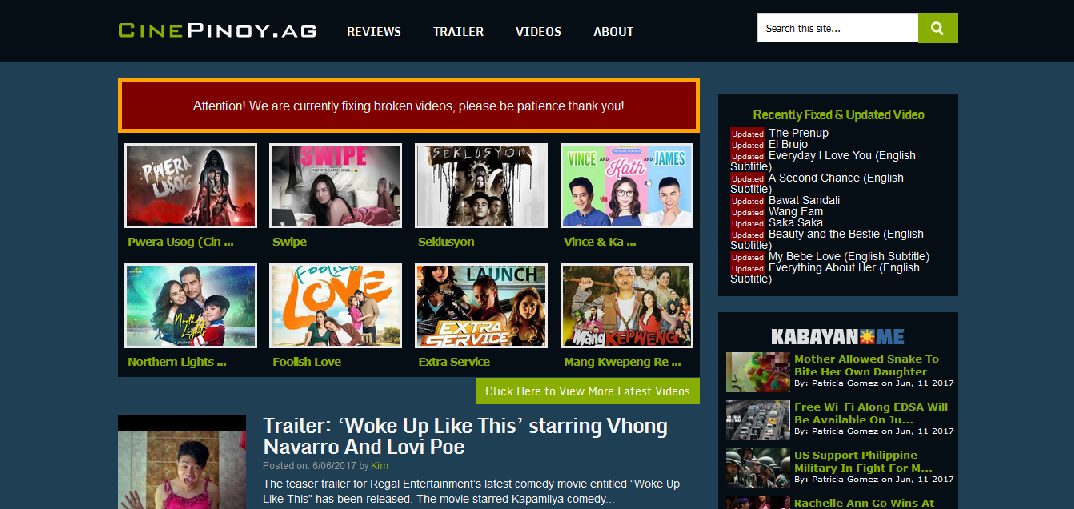Click Here to View More Latest Videos

(x=588, y=391)
